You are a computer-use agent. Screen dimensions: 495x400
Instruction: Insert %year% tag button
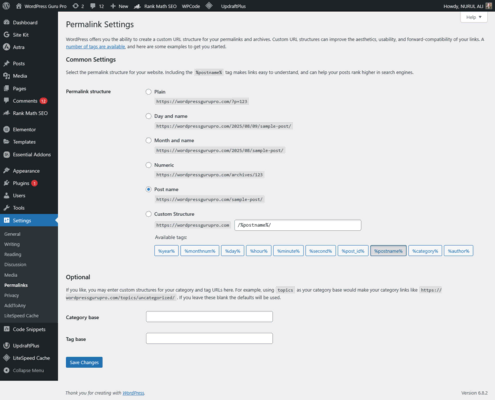166,251
